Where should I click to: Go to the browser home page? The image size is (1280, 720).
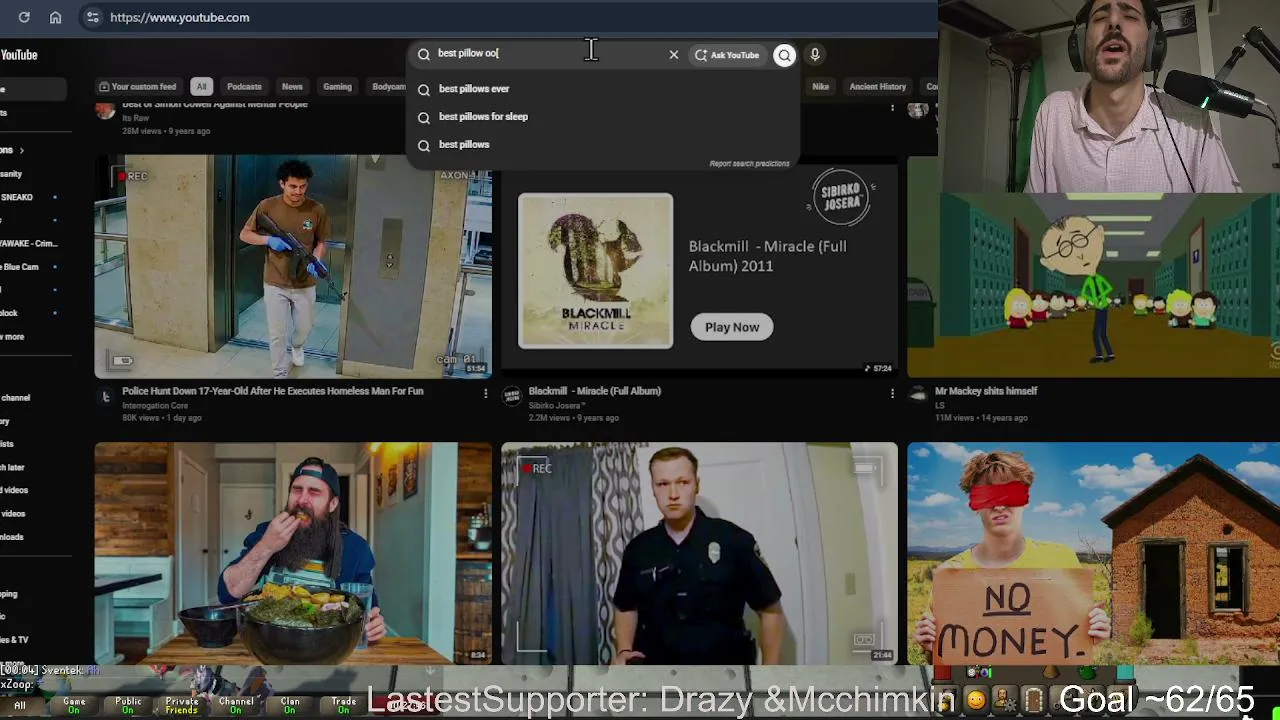pos(56,17)
